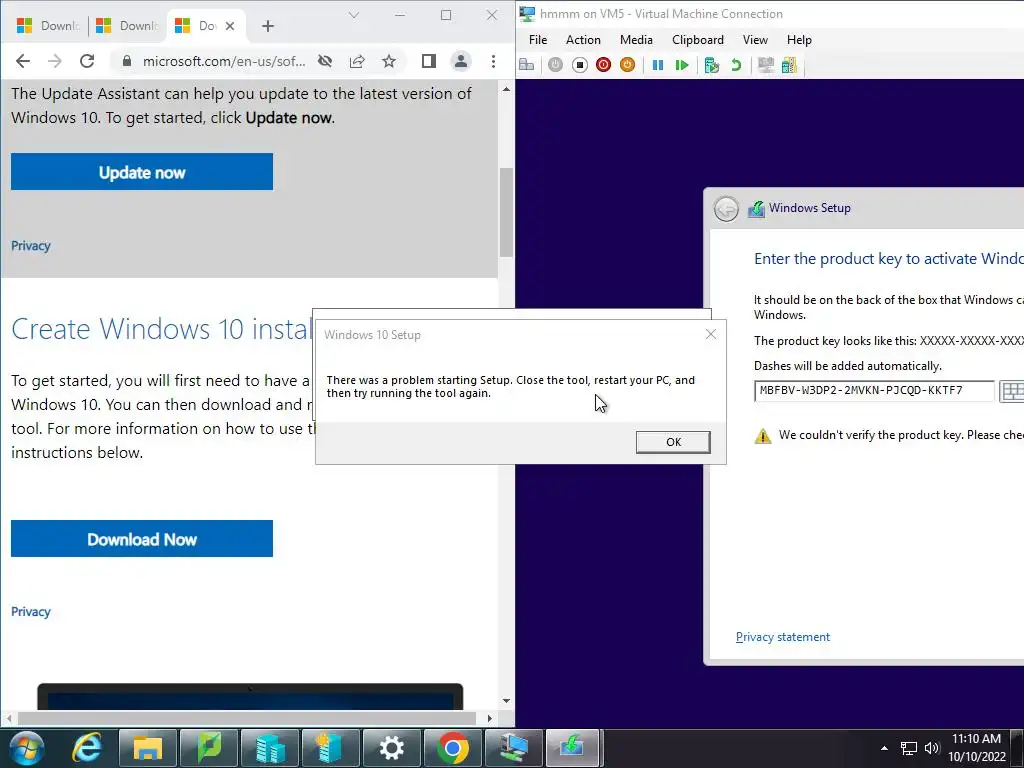Open the Help menu in VM Connection
Image resolution: width=1024 pixels, height=768 pixels.
tap(799, 40)
